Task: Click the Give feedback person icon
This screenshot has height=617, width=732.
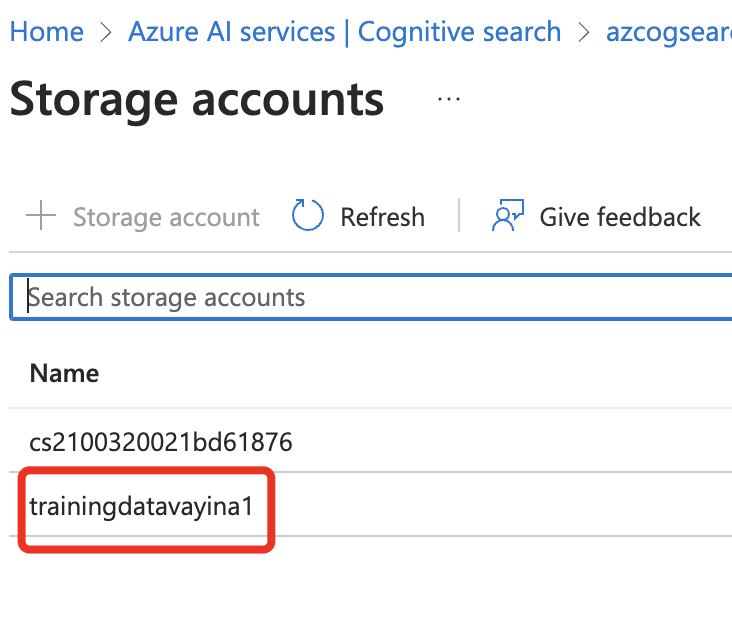Action: click(x=507, y=215)
